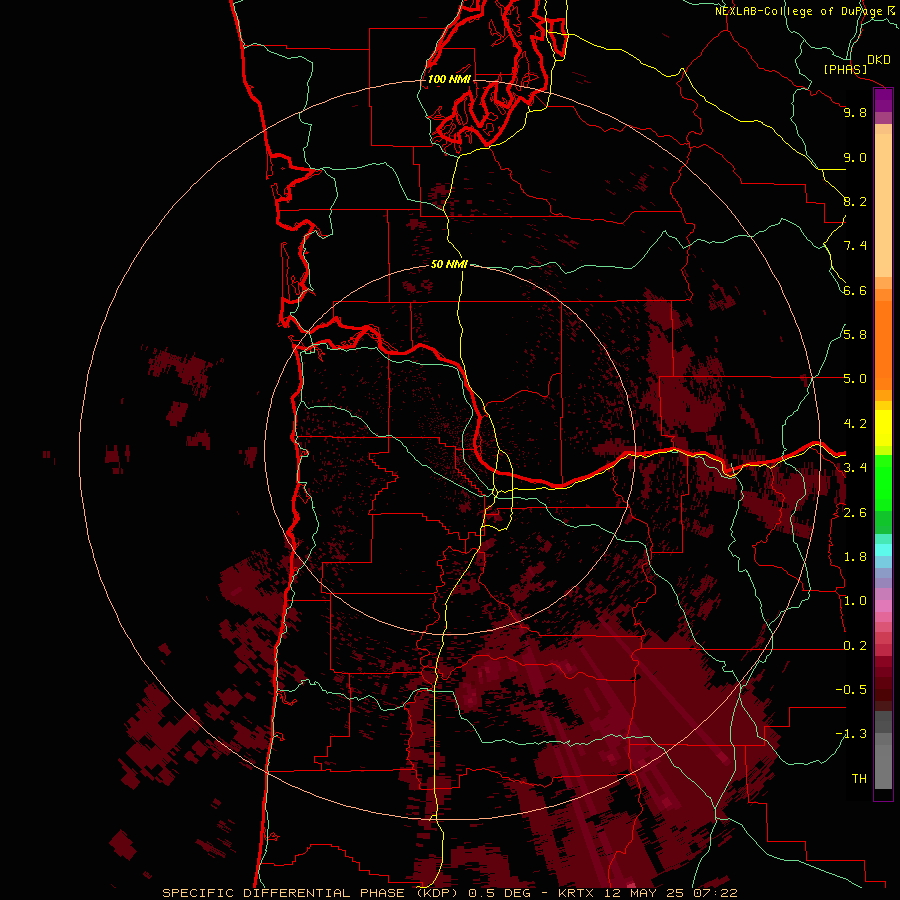Screen dimensions: 900x900
Task: Pick the bright green color bar segment
Action: (x=883, y=483)
